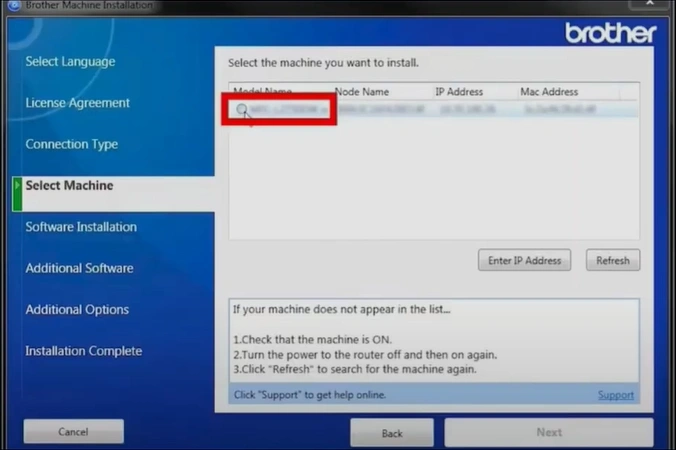Go to the Select Language step
Screen dimensions: 676x450
tap(70, 62)
